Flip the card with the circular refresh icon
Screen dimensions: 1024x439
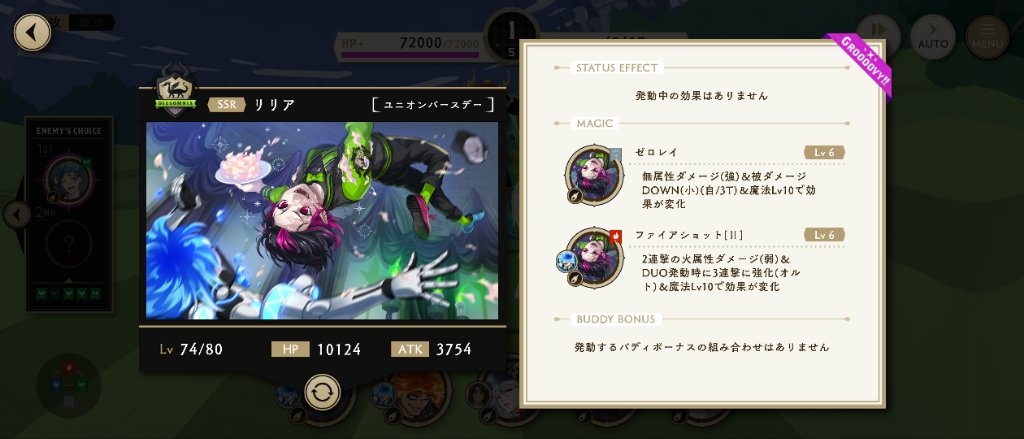click(323, 392)
